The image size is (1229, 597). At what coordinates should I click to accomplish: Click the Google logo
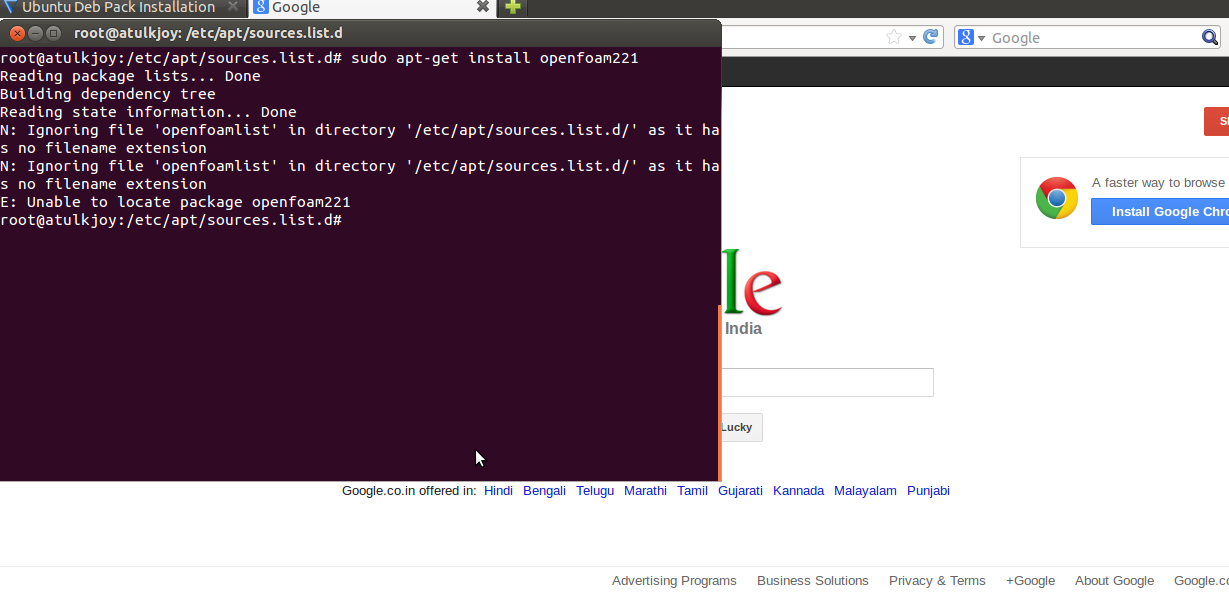(751, 283)
